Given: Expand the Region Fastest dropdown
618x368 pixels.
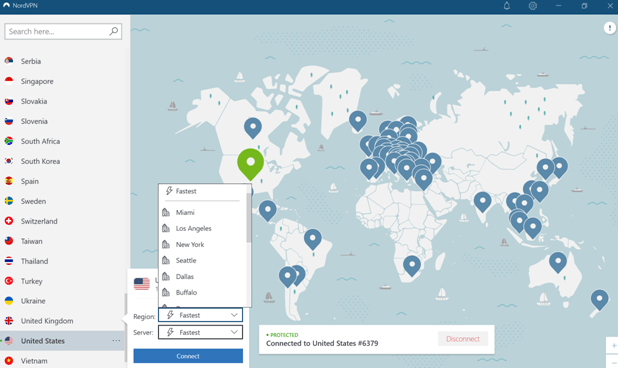Looking at the screenshot, I should (200, 315).
